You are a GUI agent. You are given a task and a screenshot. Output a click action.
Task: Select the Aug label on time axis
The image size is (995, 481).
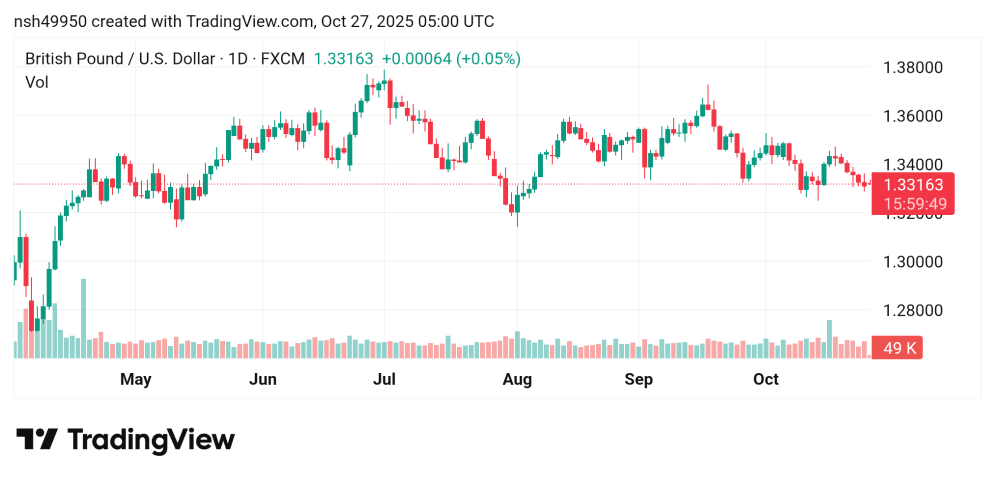point(516,380)
